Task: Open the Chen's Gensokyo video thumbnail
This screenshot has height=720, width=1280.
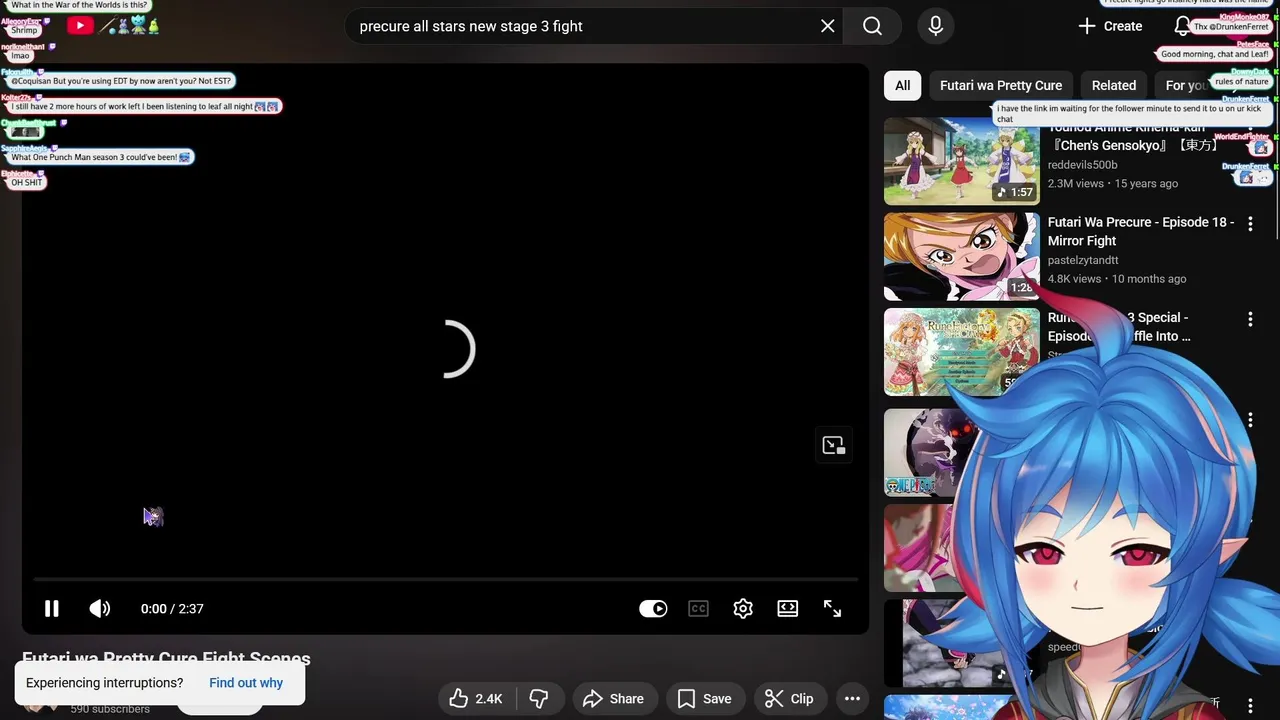Action: point(962,161)
